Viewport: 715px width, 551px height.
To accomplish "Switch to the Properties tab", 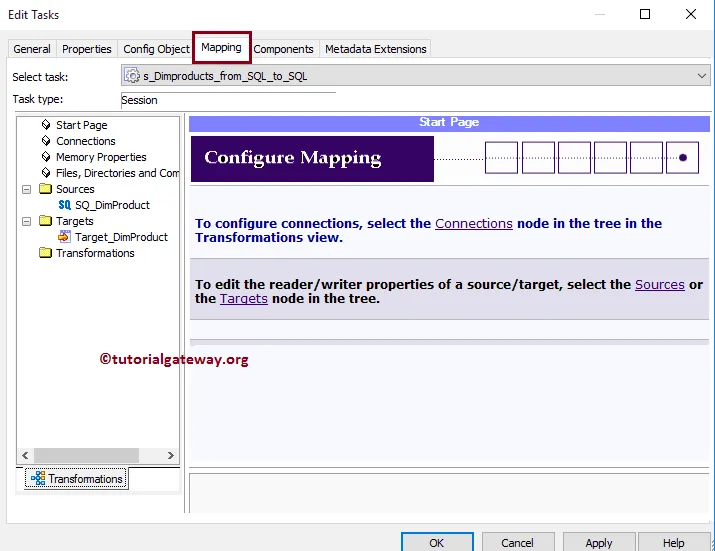I will click(x=87, y=49).
